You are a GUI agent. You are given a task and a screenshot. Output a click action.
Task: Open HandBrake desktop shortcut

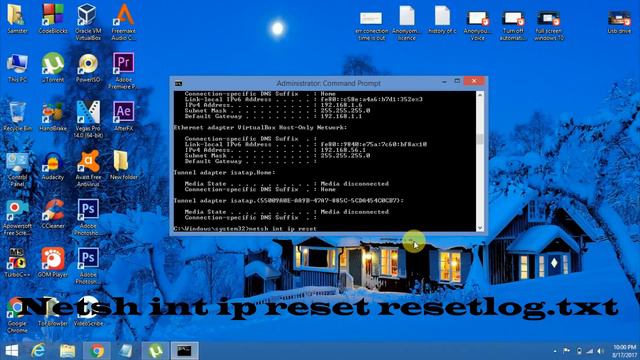(x=53, y=117)
